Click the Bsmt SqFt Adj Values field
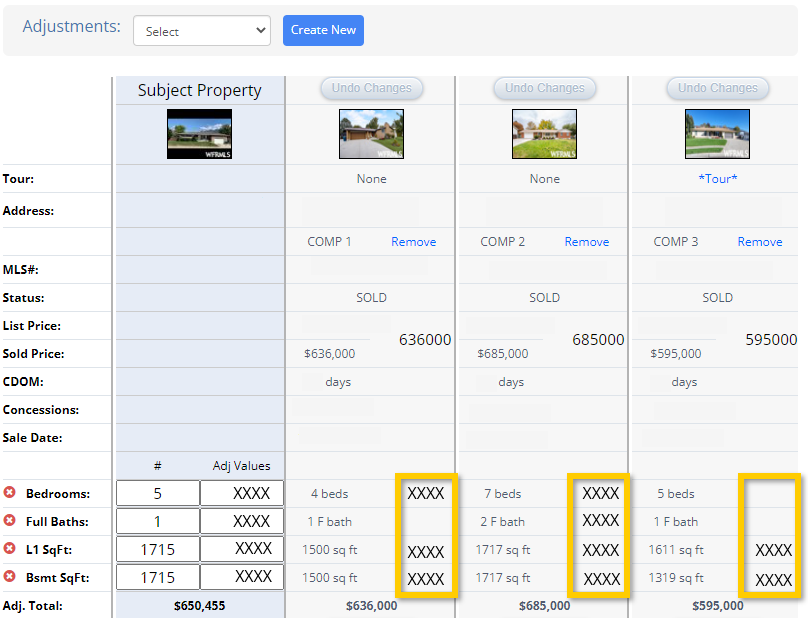Screen dimensions: 808x618 tap(242, 577)
